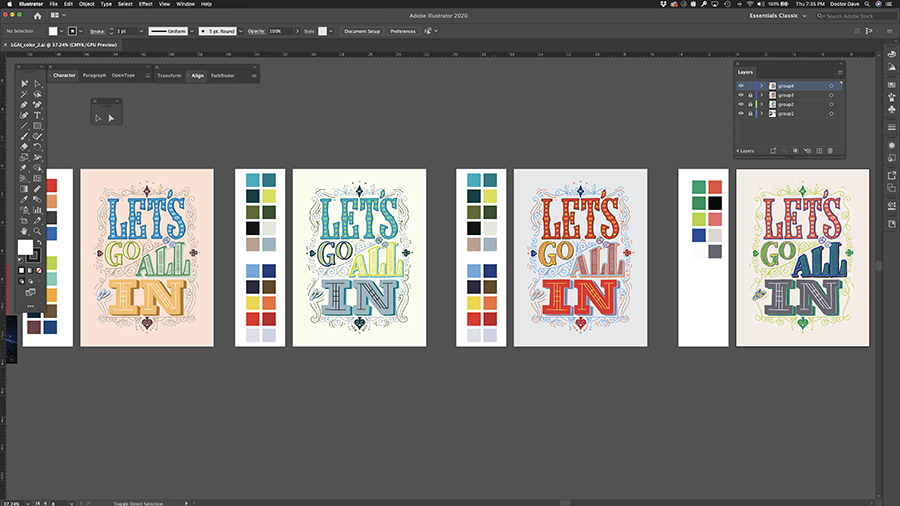Select the Selection tool in Tools panel
The image size is (900, 506).
[24, 84]
